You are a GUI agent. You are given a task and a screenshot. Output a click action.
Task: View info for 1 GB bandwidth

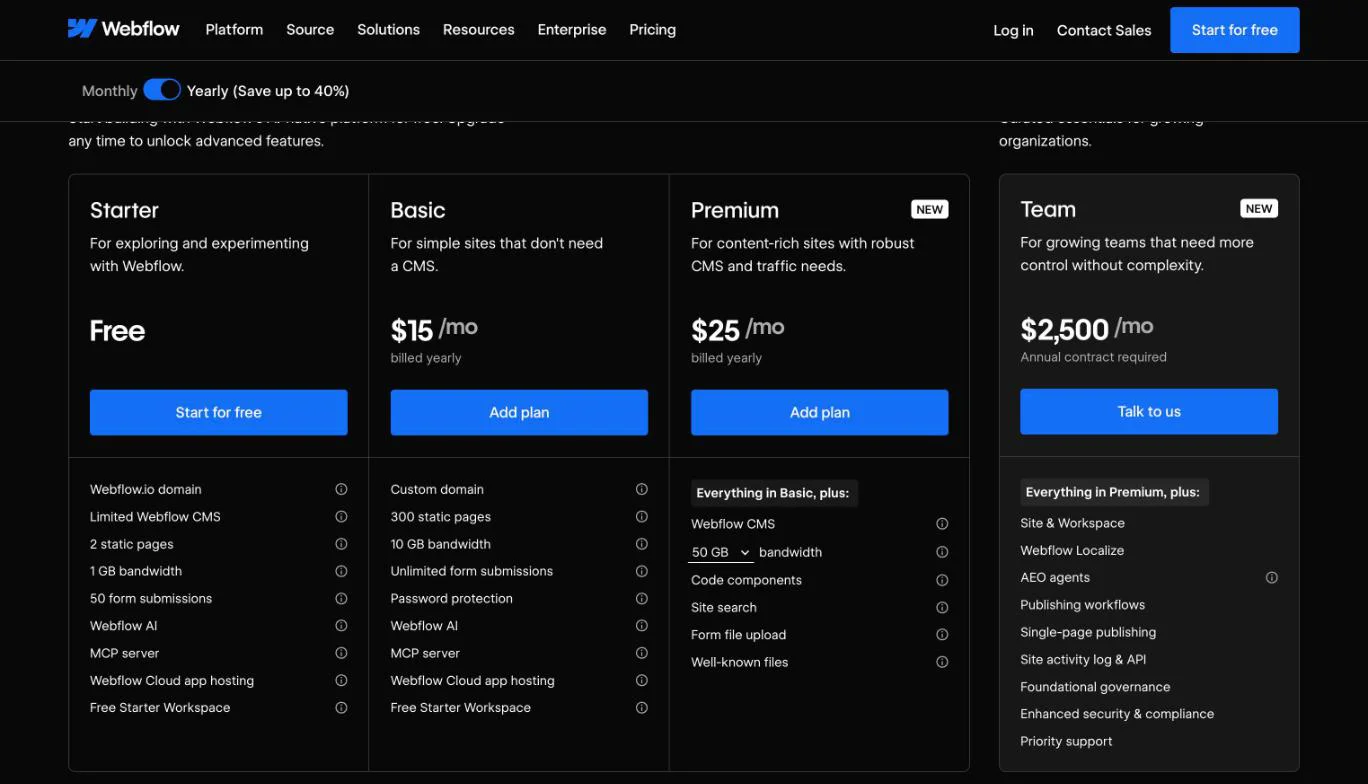point(341,571)
